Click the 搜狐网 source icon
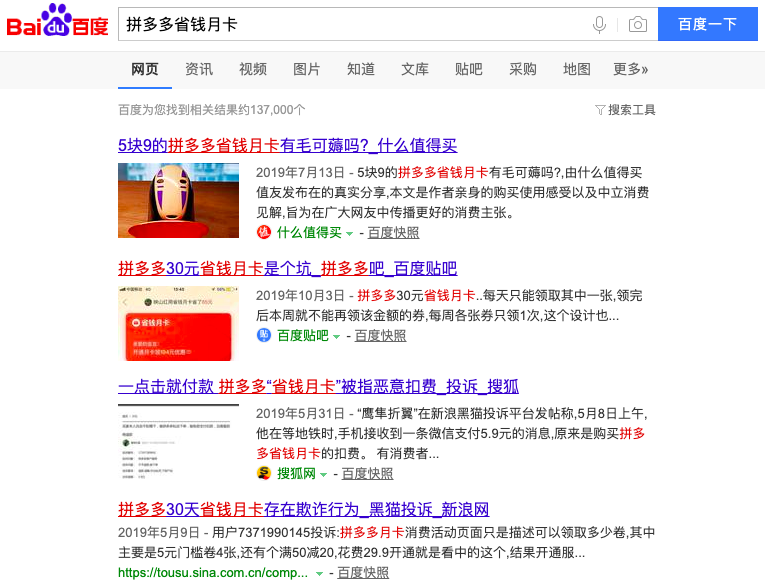This screenshot has width=765, height=588. click(264, 473)
